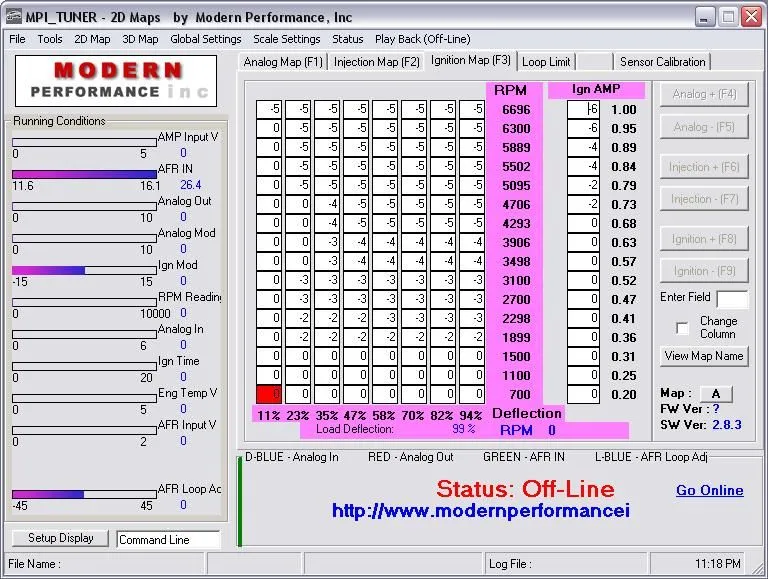Click the Load Deflection 99 % value

point(463,429)
